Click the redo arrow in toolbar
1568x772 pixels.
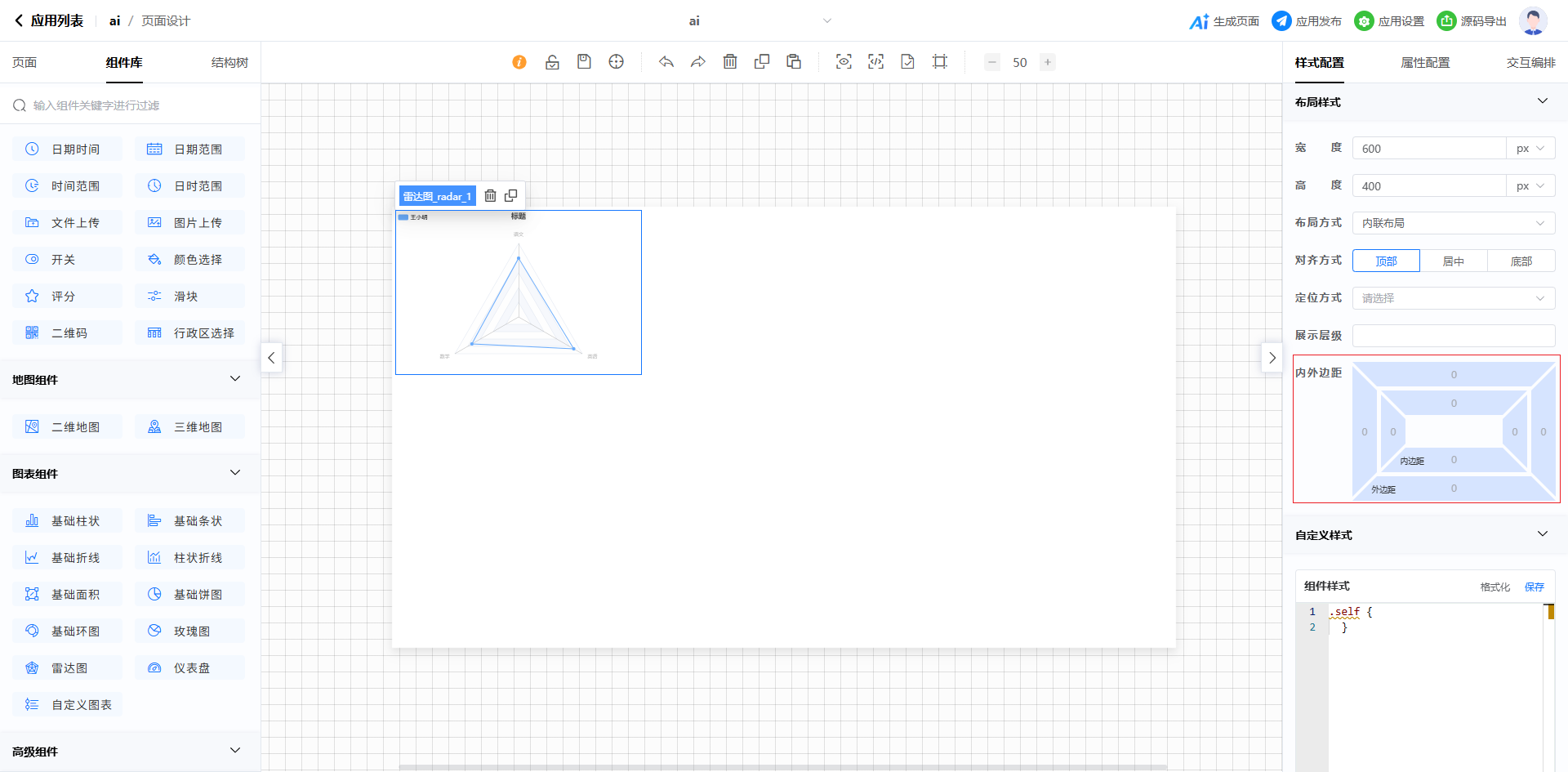[697, 62]
